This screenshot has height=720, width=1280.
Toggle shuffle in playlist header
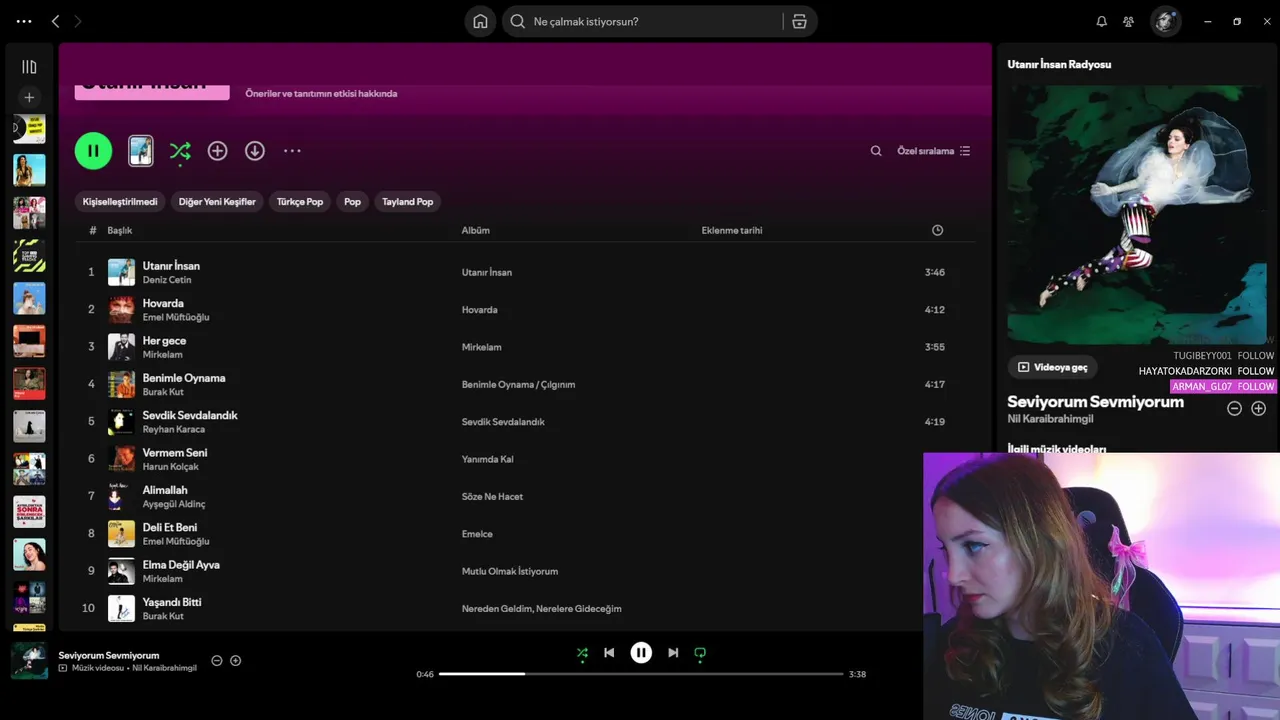pyautogui.click(x=180, y=151)
